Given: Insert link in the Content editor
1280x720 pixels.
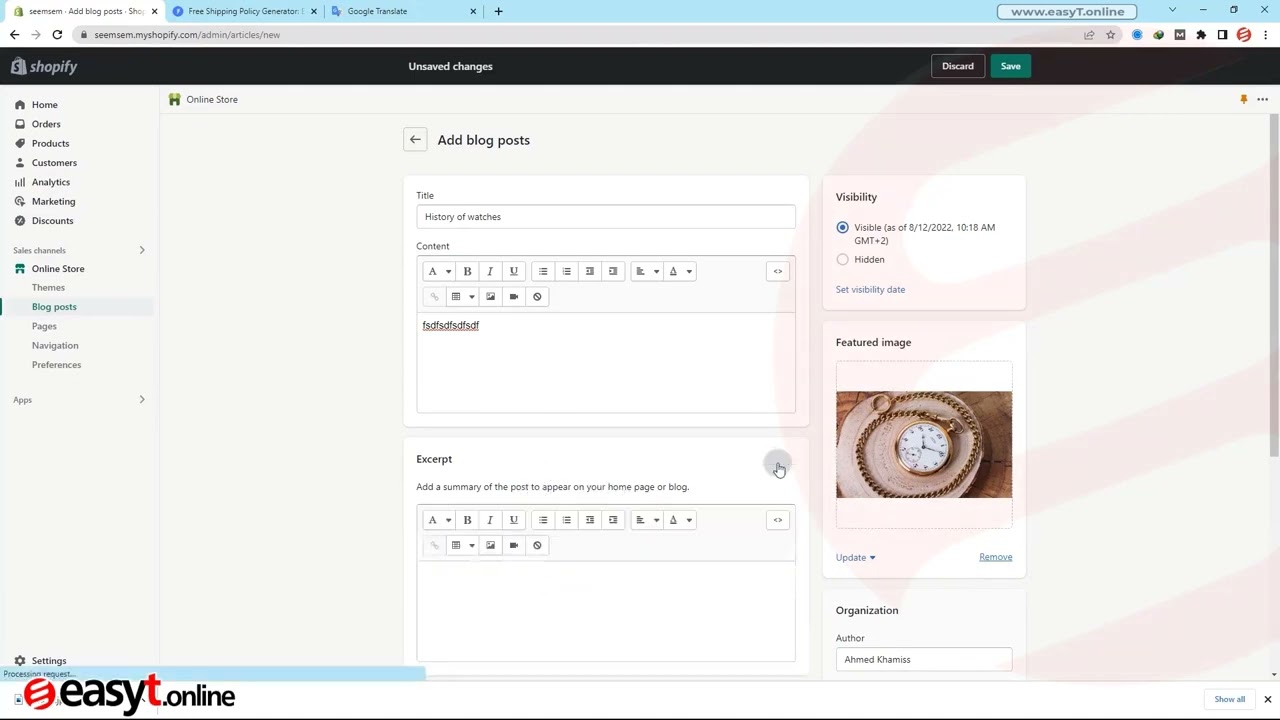Looking at the screenshot, I should point(434,296).
